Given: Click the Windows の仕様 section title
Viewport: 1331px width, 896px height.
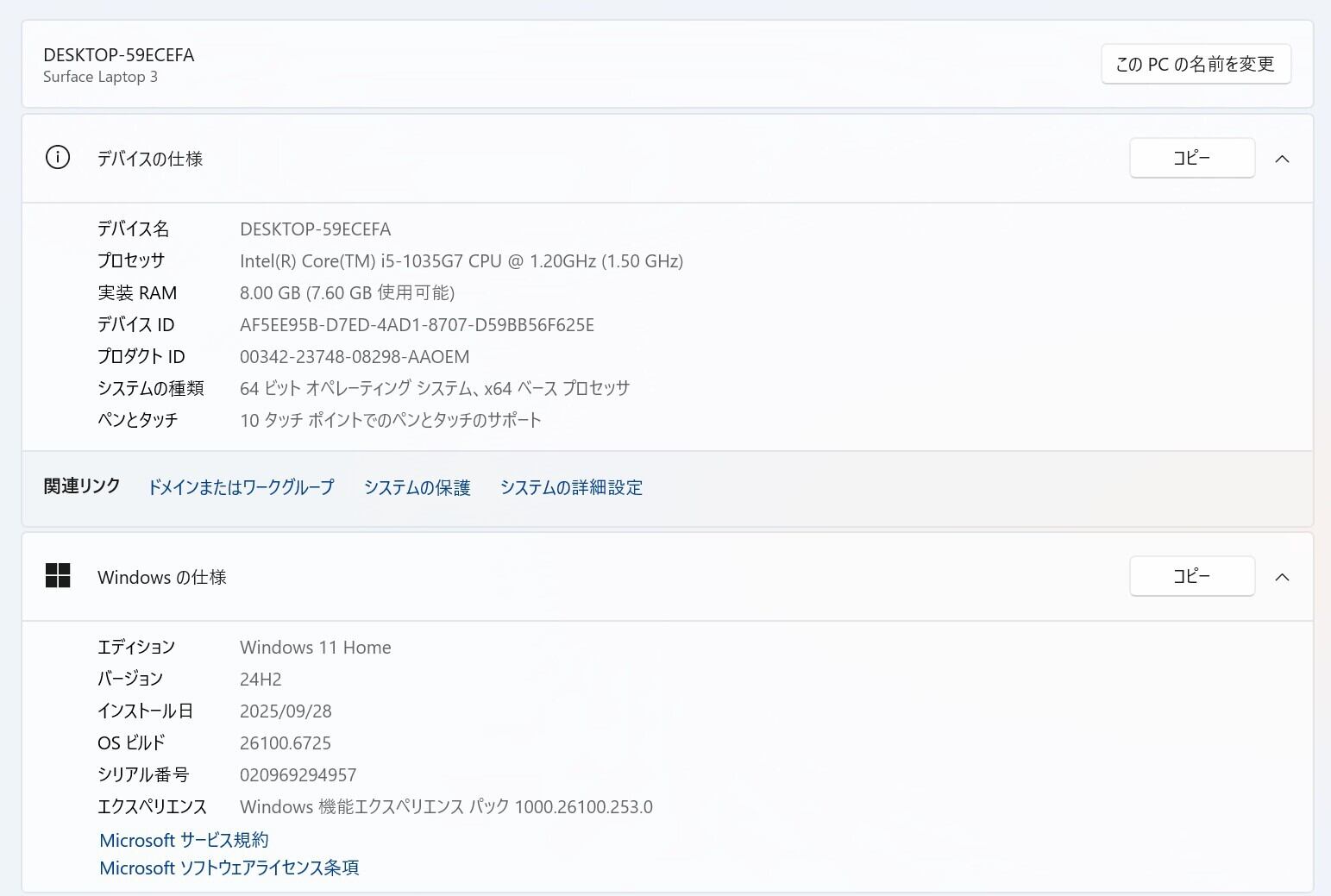Looking at the screenshot, I should click(162, 577).
